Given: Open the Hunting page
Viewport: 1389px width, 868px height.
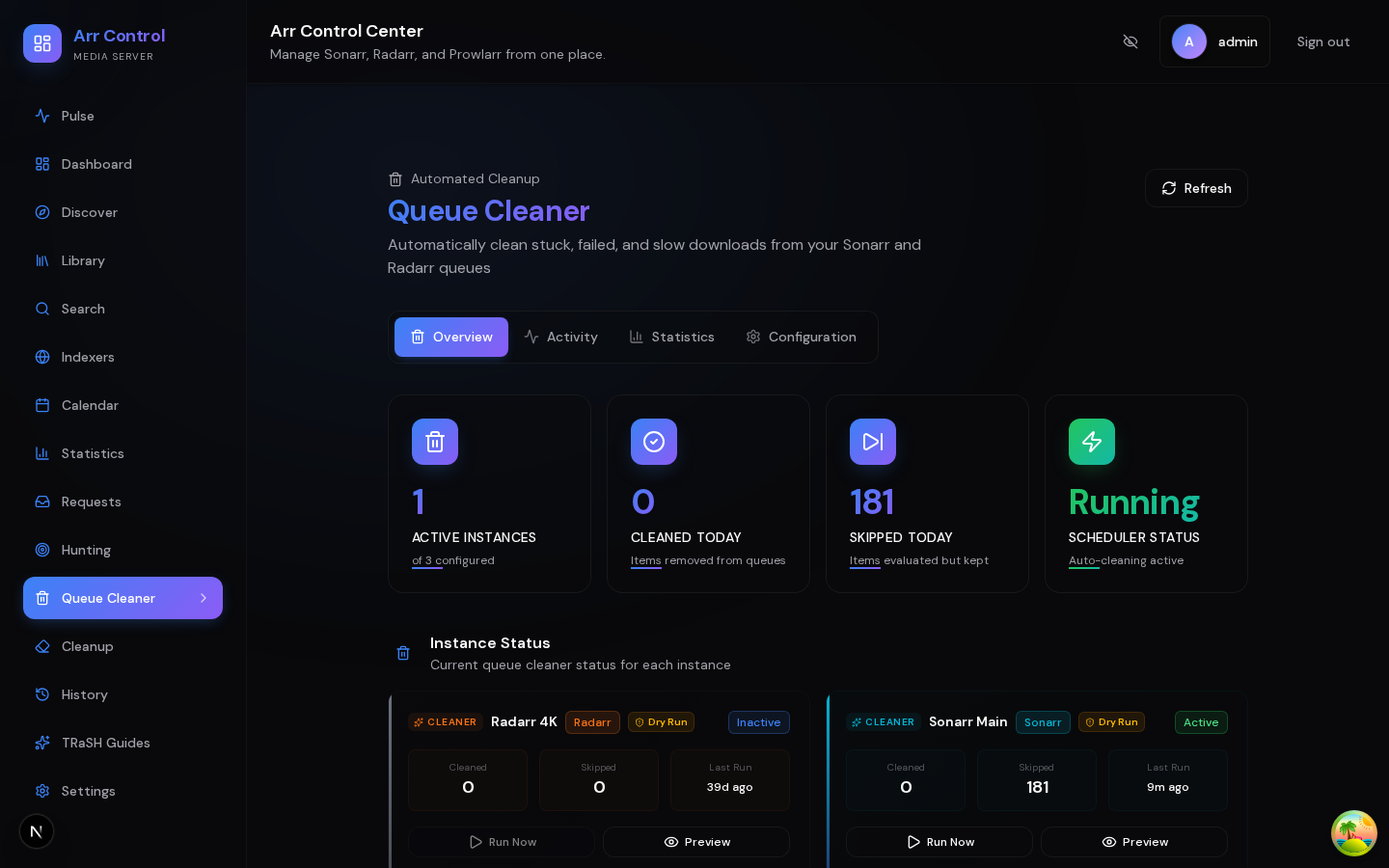Looking at the screenshot, I should pyautogui.click(x=123, y=550).
